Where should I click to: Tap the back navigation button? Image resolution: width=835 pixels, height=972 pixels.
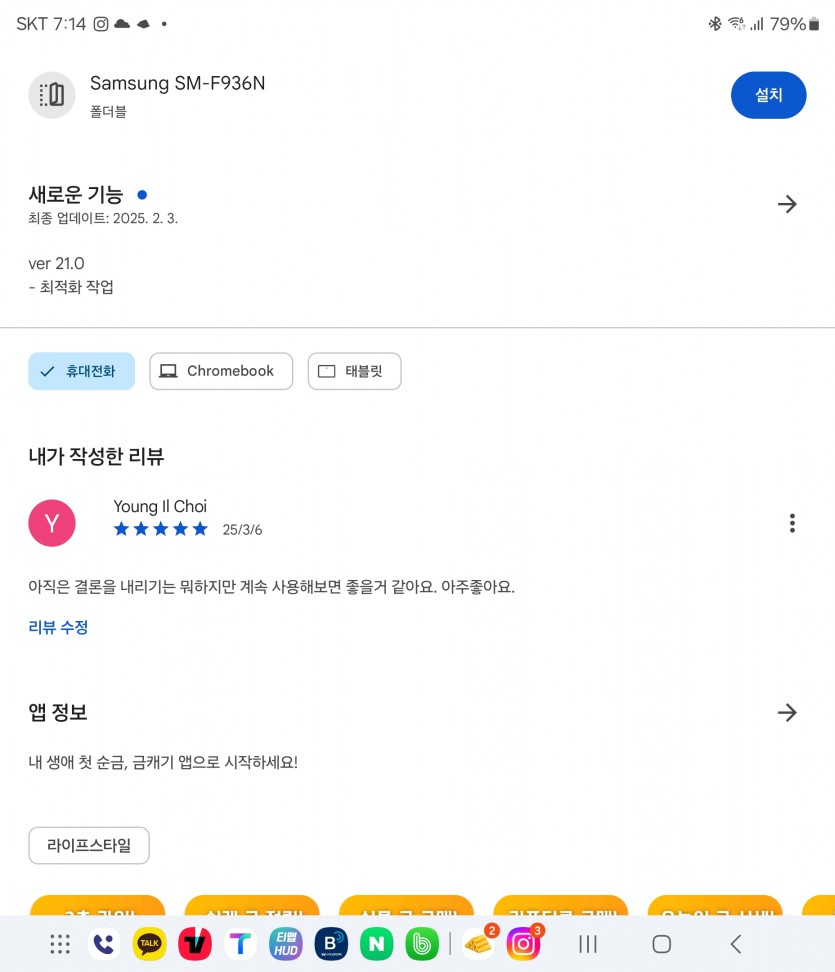pyautogui.click(x=736, y=943)
